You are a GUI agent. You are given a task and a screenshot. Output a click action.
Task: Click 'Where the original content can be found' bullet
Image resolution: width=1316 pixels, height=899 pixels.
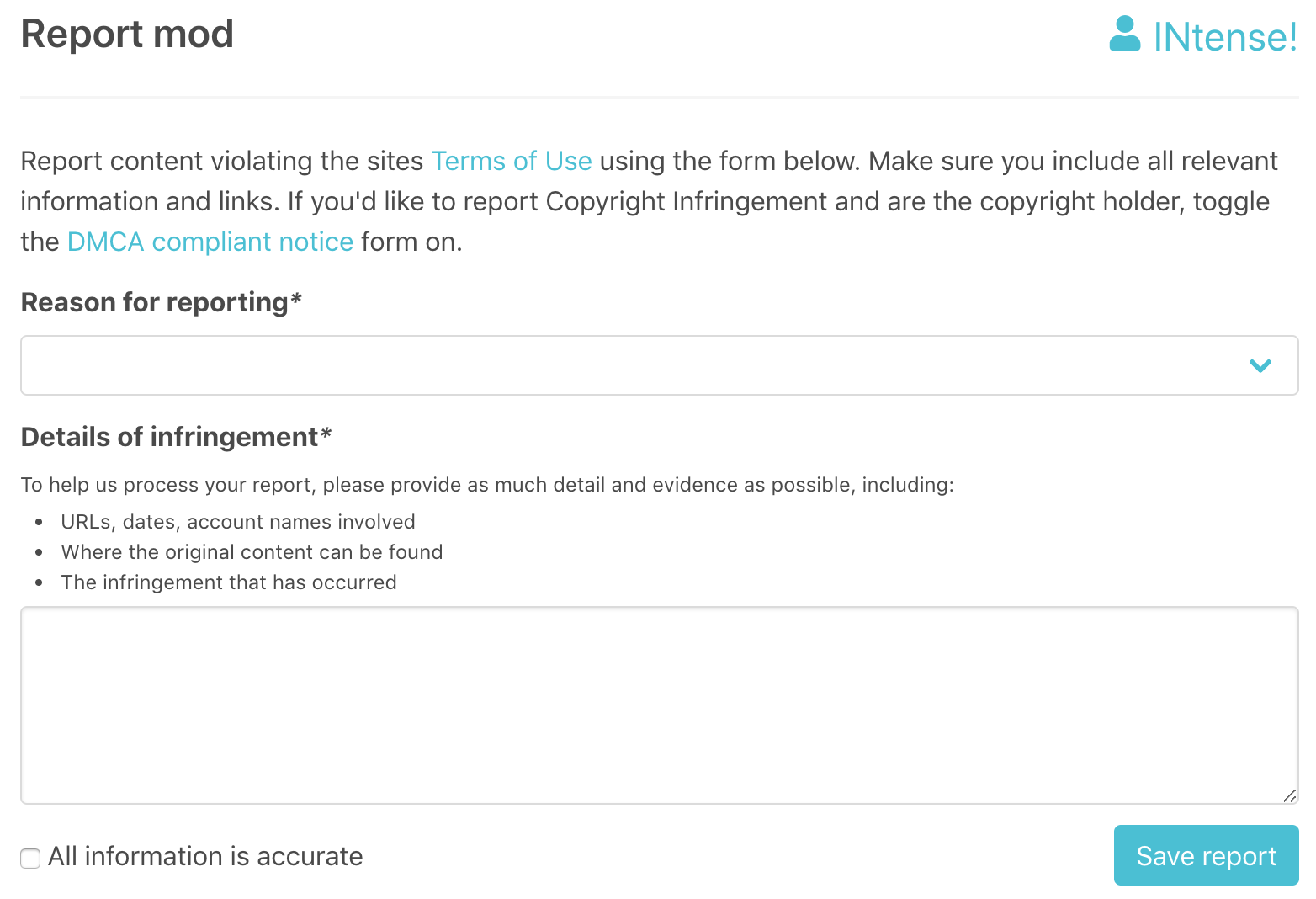252,552
